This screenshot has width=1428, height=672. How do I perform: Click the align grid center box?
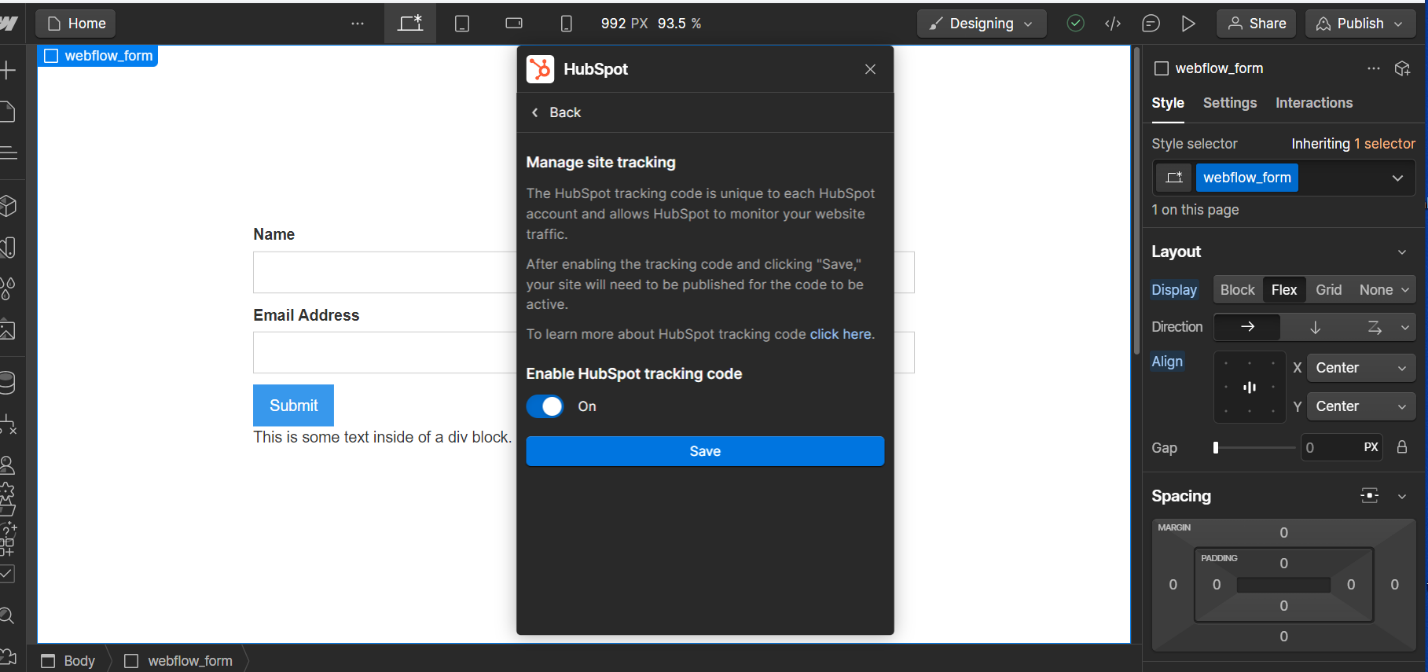click(x=1249, y=387)
